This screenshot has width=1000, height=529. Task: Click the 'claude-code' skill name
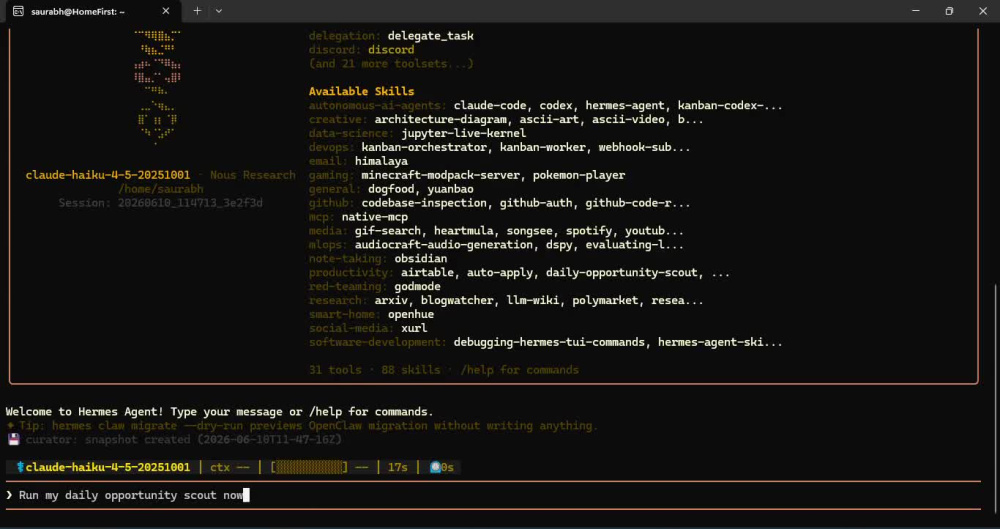point(490,105)
